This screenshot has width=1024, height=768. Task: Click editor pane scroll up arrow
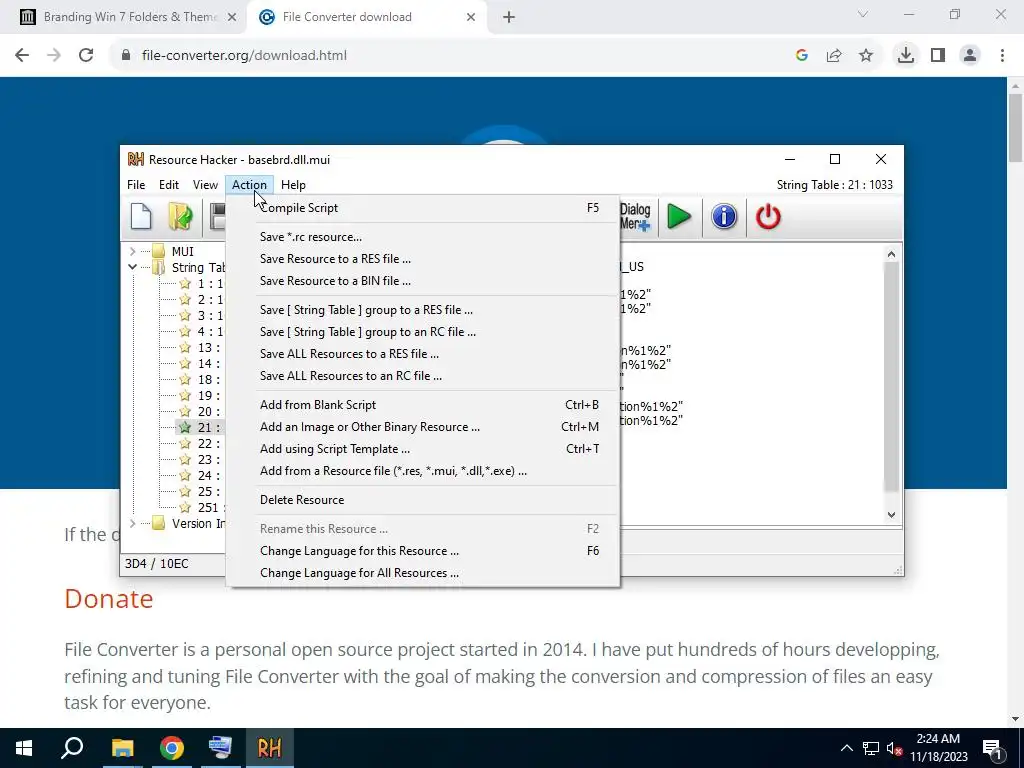click(x=891, y=254)
